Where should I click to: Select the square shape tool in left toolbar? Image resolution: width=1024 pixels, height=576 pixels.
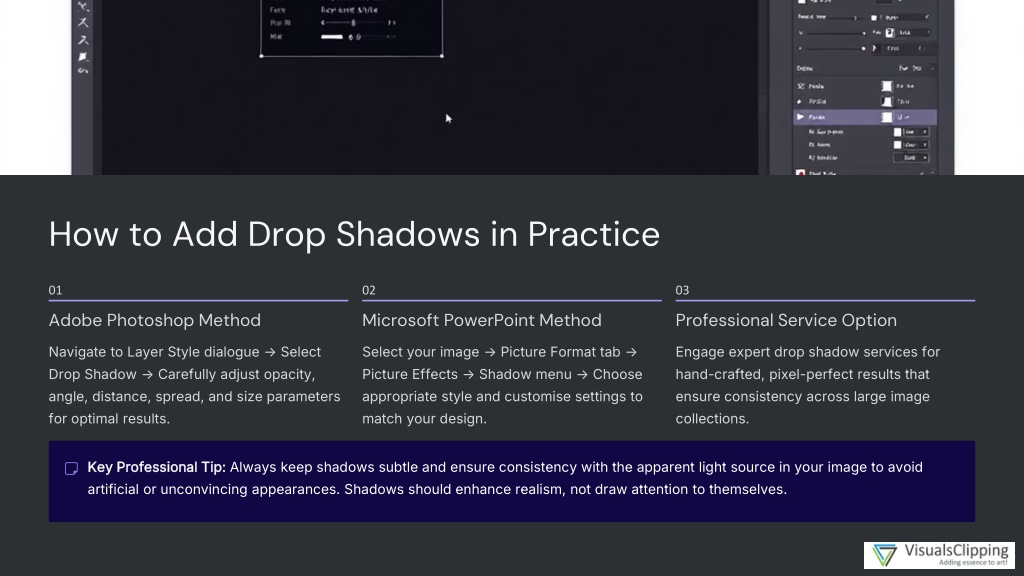(83, 55)
